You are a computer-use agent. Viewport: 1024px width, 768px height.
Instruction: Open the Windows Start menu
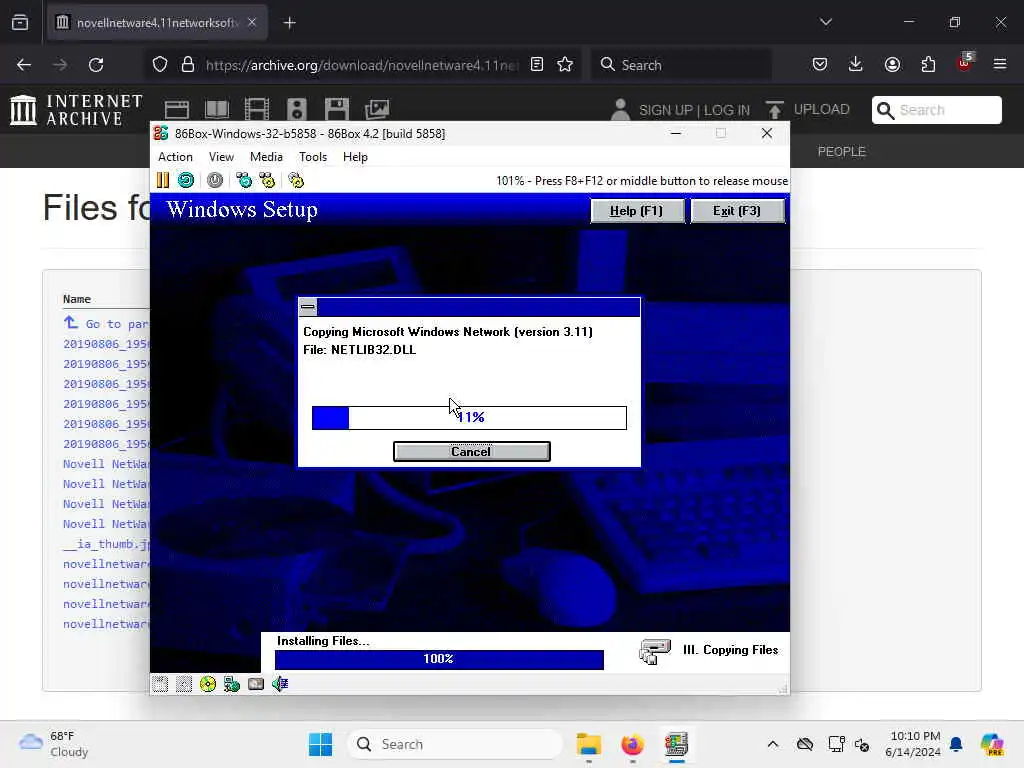coord(320,744)
